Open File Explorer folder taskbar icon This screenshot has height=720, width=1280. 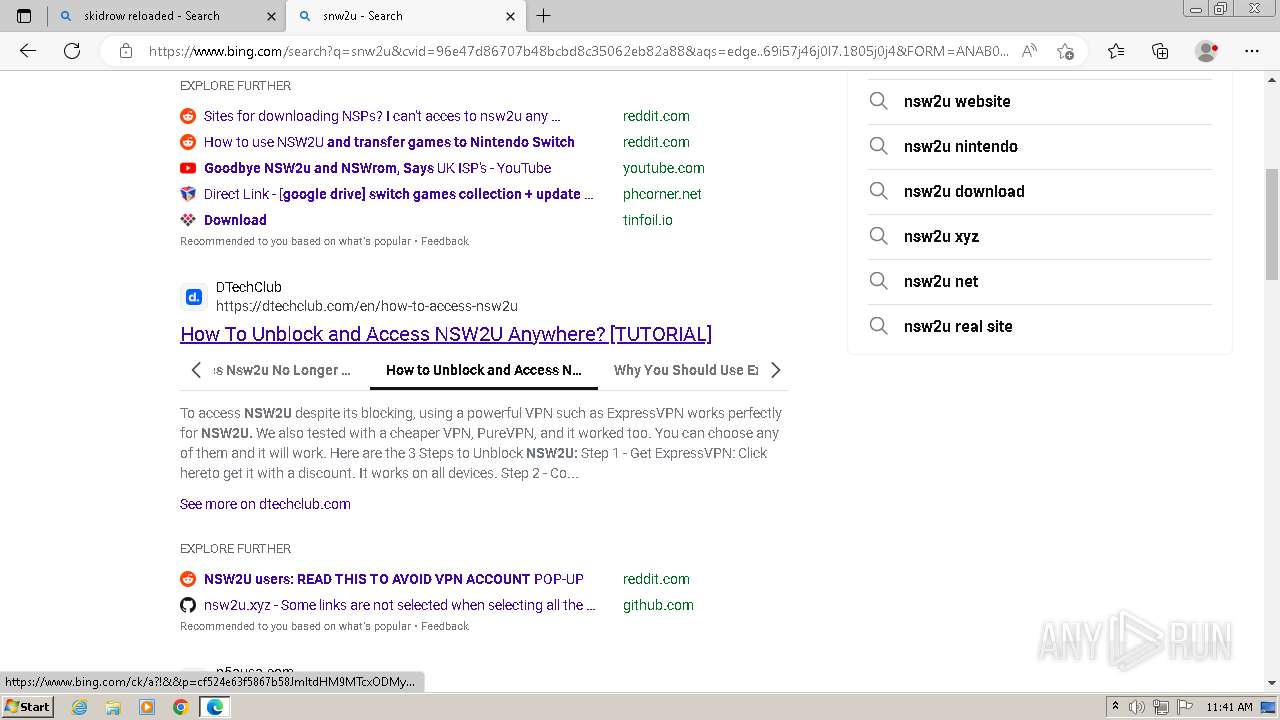pyautogui.click(x=113, y=707)
